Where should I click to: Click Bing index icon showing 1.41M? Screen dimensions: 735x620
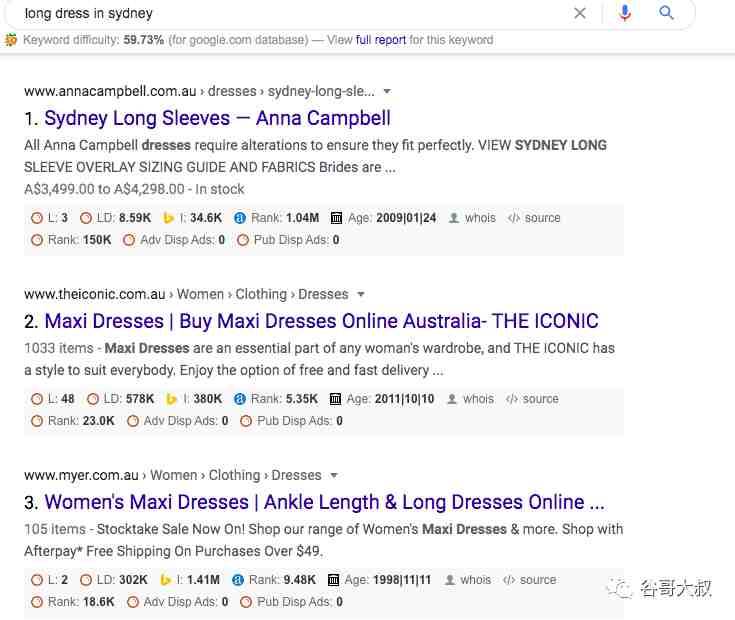click(x=165, y=580)
